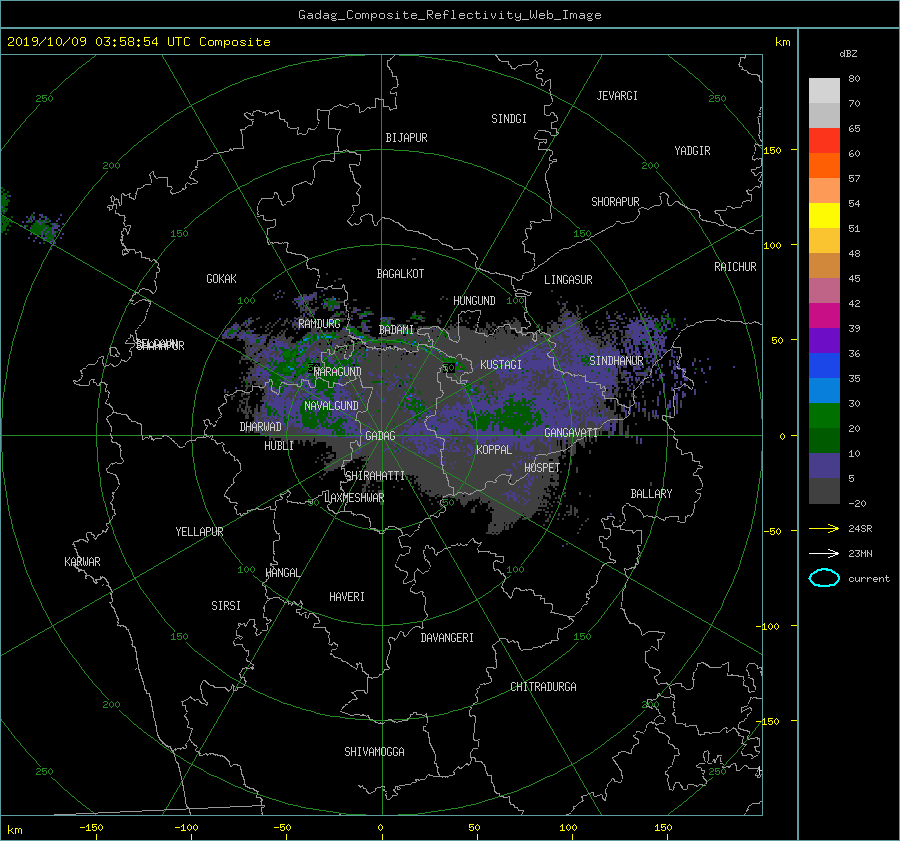This screenshot has width=900, height=841.
Task: Click the GOKAK city label
Action: (x=222, y=278)
